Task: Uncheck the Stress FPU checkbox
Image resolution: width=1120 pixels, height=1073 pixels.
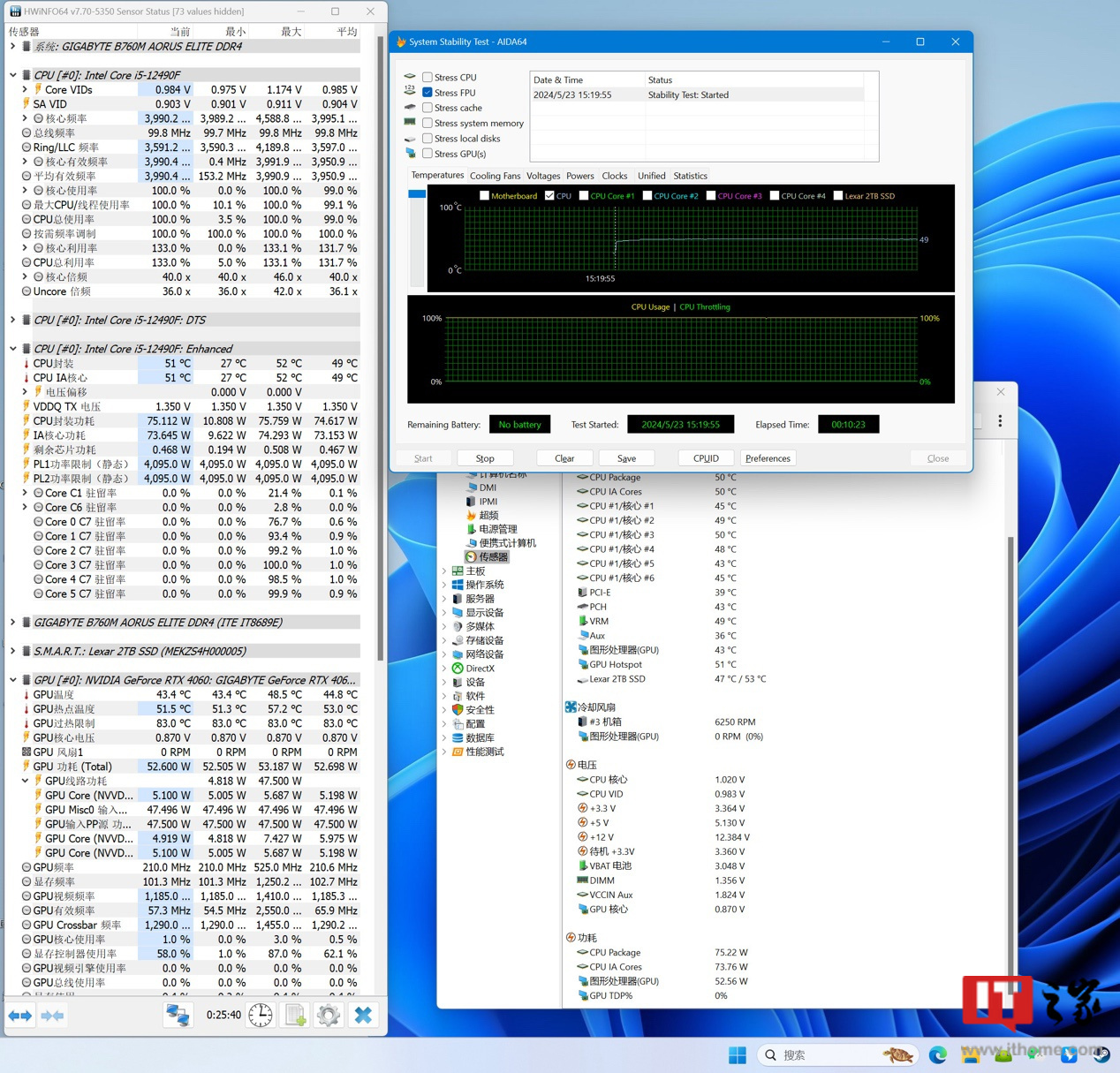Action: coord(428,93)
